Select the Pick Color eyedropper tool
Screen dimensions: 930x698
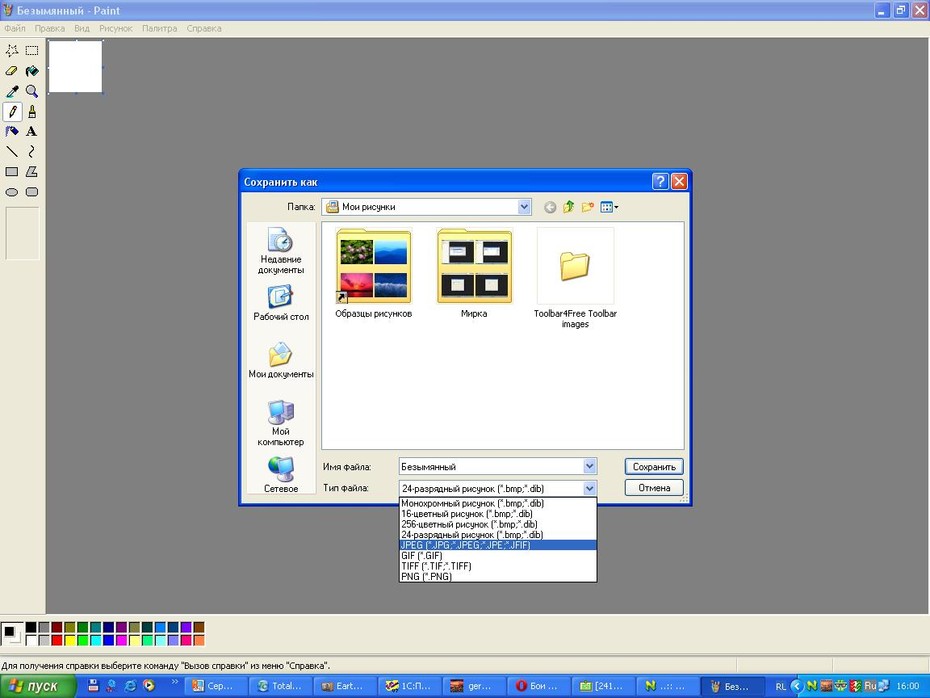12,91
